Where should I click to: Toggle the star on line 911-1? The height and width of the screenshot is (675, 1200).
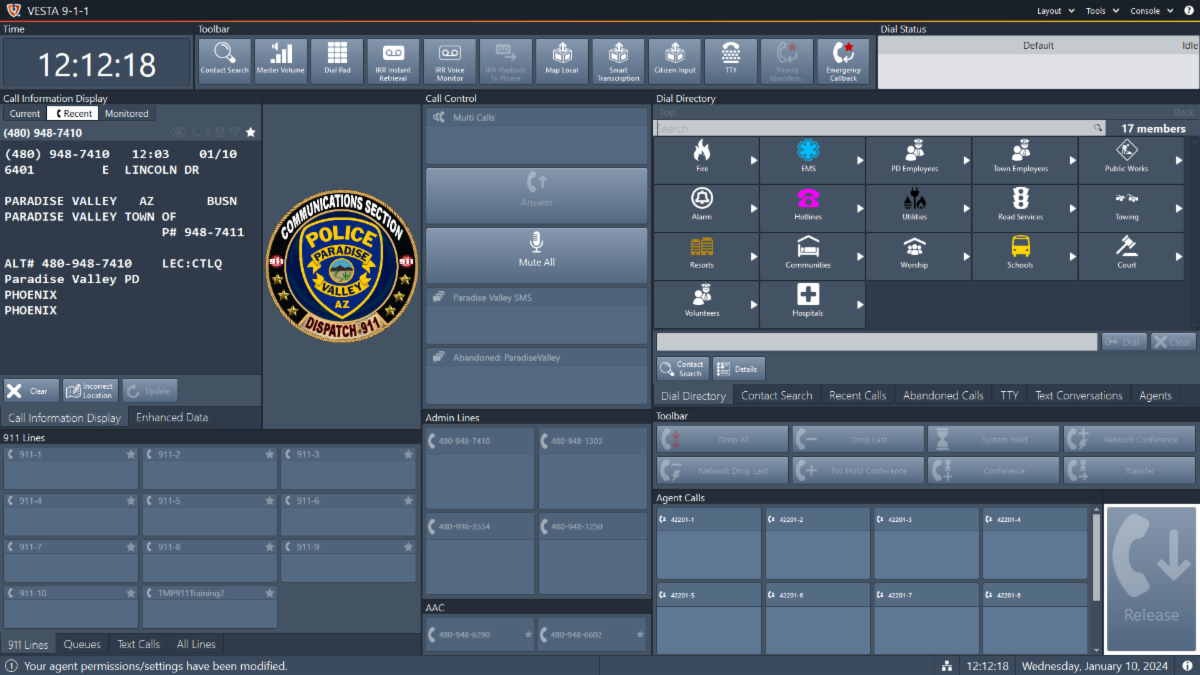click(x=130, y=455)
